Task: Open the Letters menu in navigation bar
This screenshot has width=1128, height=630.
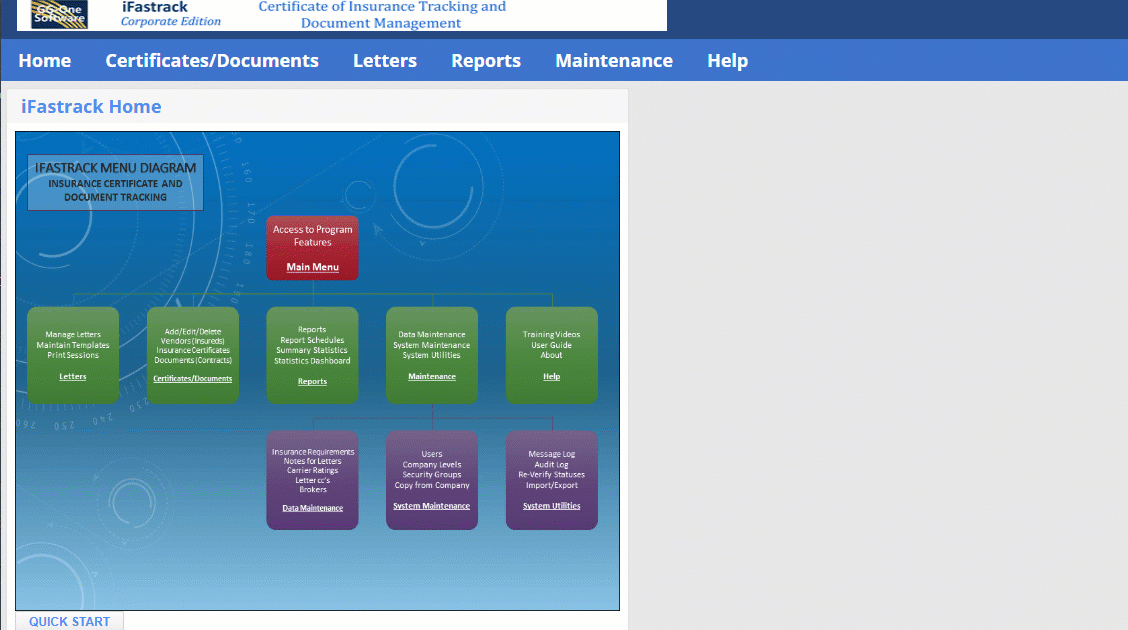Action: (385, 60)
